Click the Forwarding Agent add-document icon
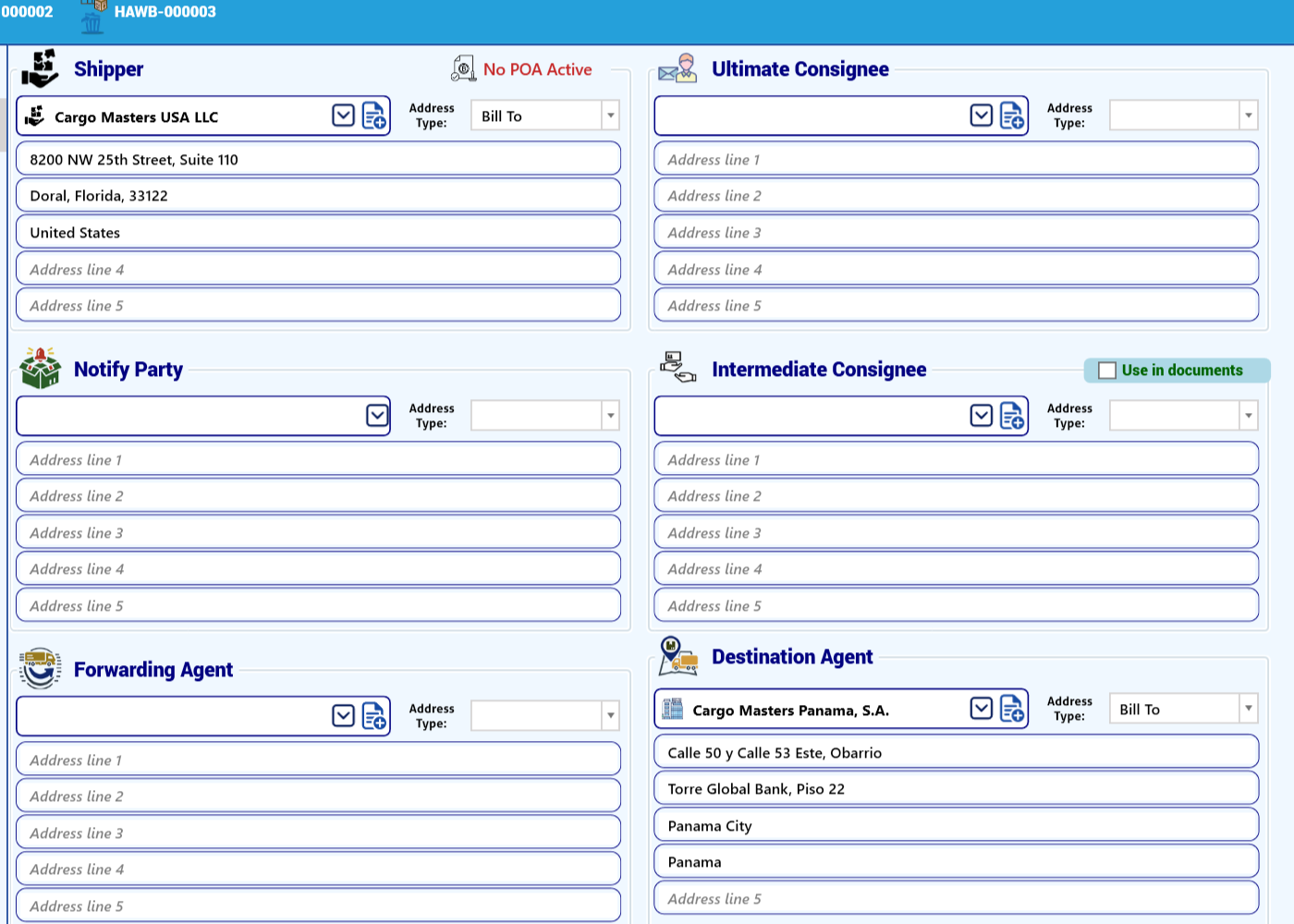 tap(374, 716)
